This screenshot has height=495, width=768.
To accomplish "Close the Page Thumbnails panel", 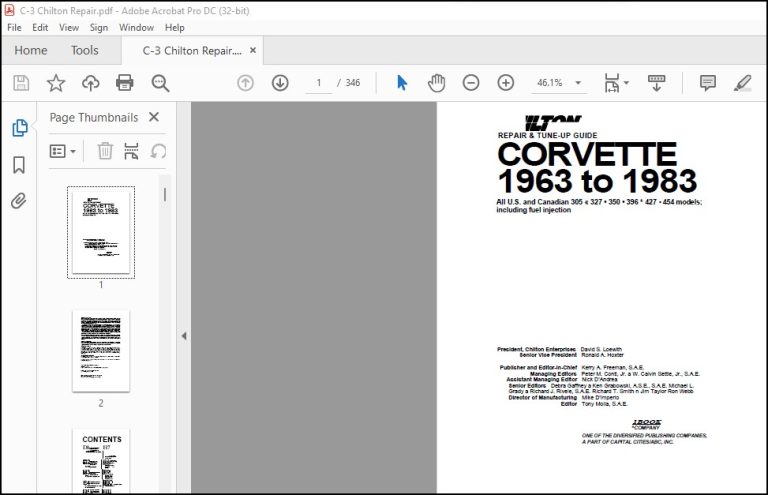I will click(154, 117).
